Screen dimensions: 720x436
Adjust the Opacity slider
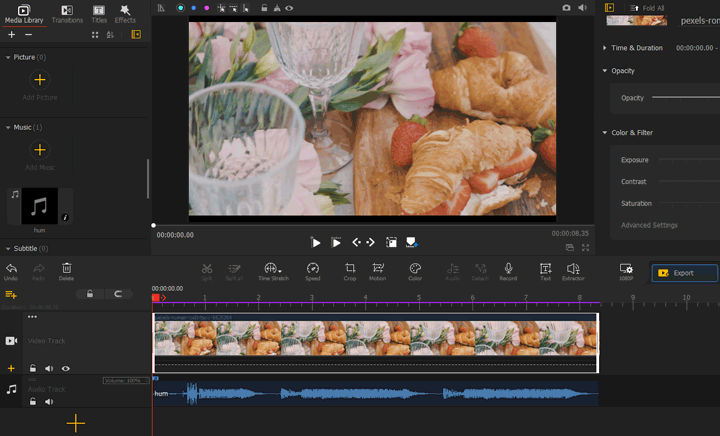click(685, 98)
